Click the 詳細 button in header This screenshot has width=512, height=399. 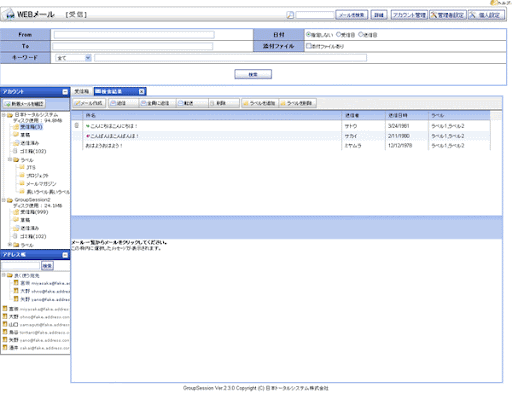pyautogui.click(x=379, y=15)
